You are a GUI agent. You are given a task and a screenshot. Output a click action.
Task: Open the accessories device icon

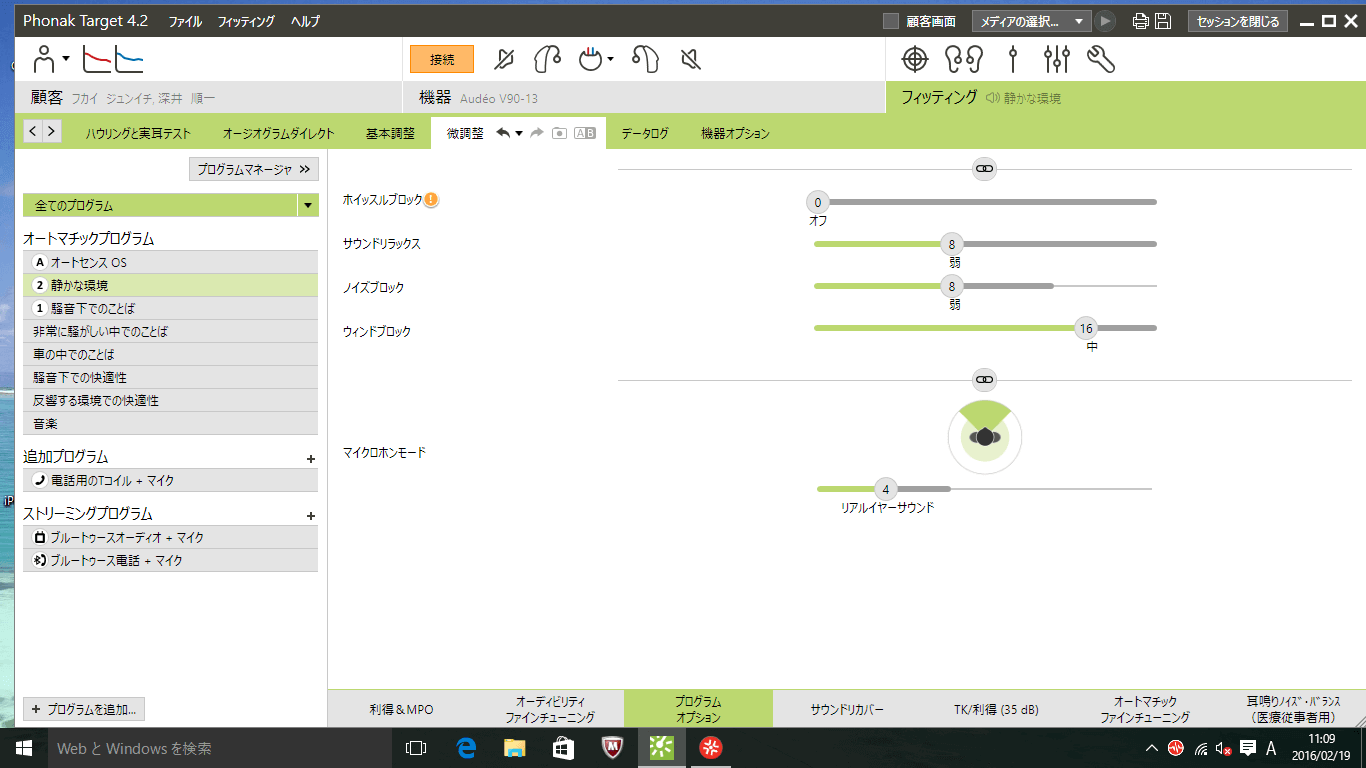[x=592, y=60]
